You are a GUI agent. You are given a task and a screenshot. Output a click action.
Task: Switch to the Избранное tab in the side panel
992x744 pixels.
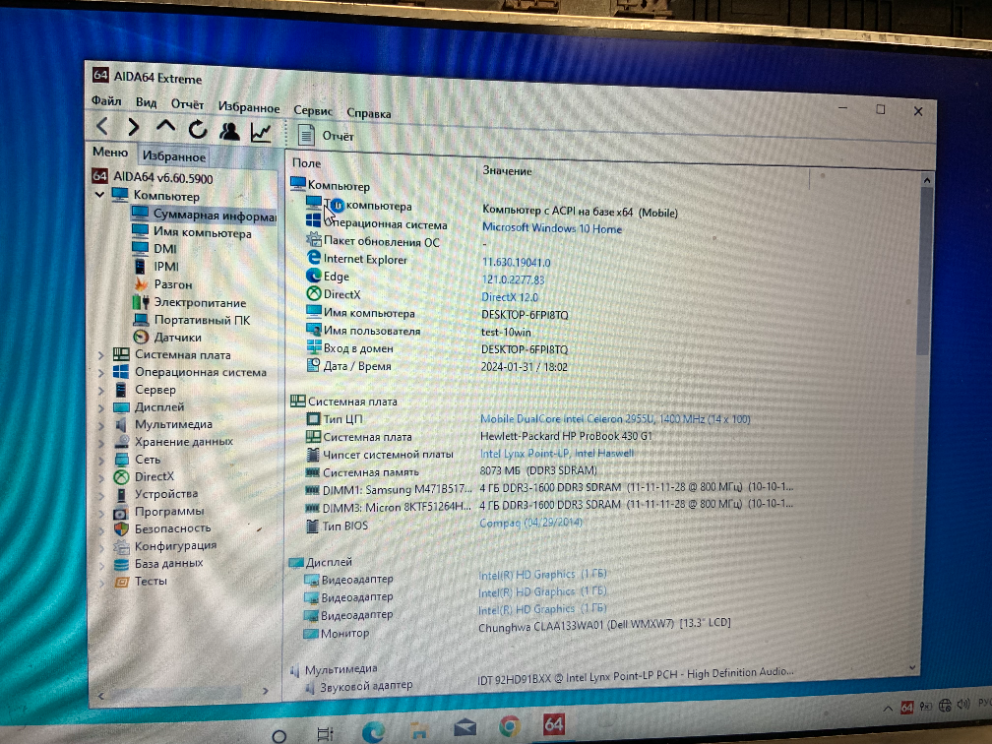(x=174, y=156)
